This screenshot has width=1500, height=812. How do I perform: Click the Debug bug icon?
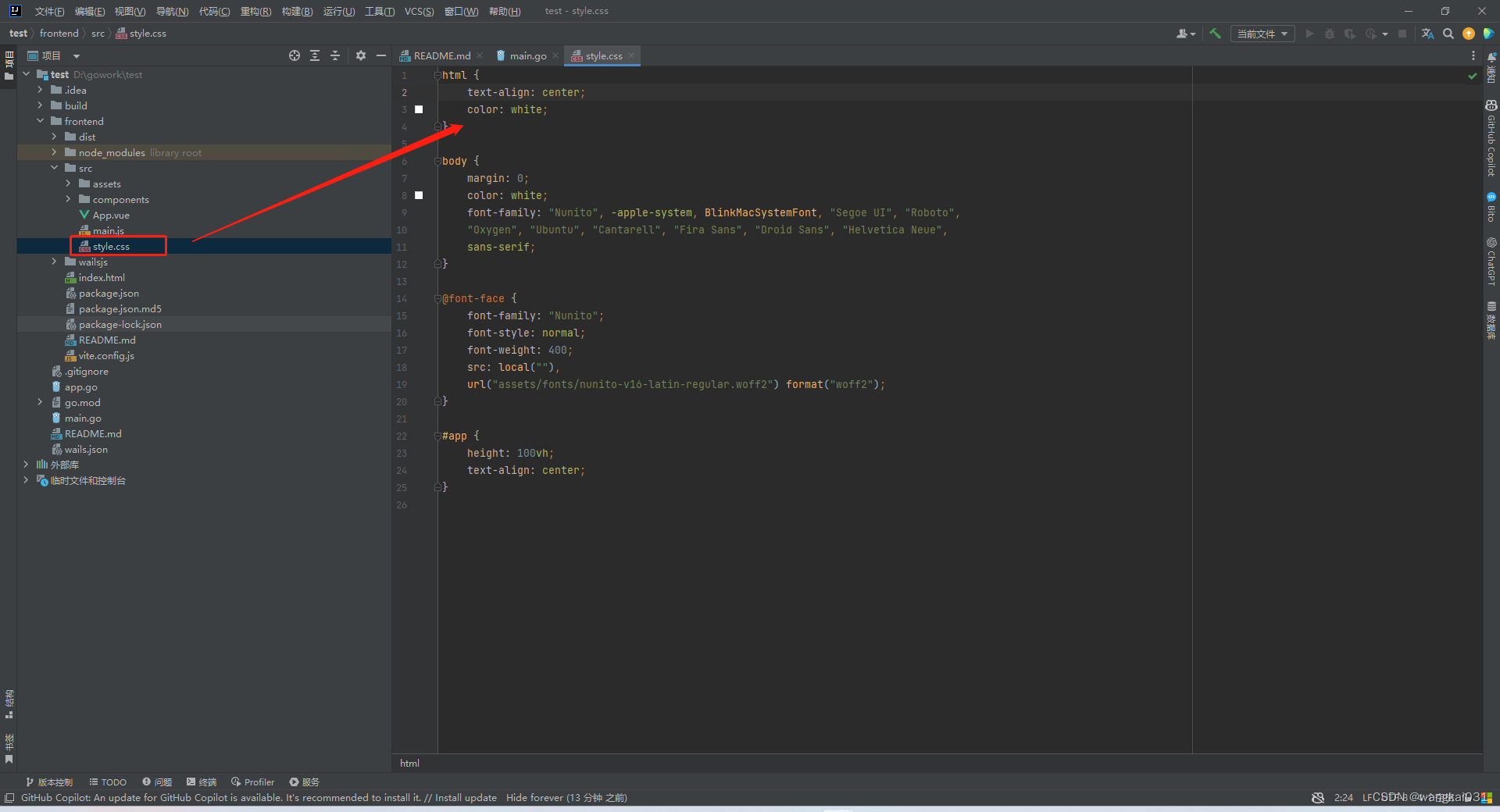point(1329,34)
